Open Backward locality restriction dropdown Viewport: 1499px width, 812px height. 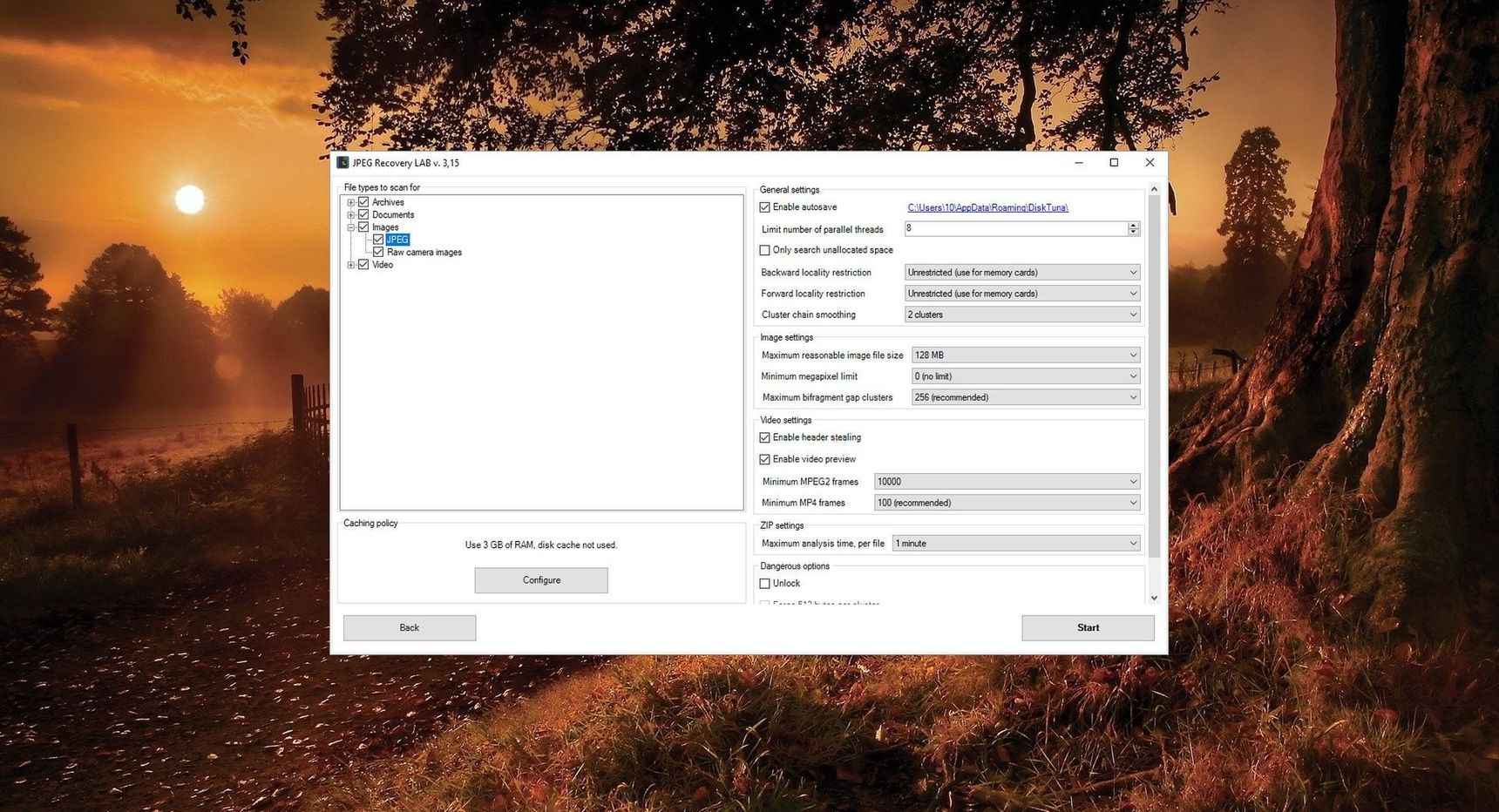tap(1022, 273)
